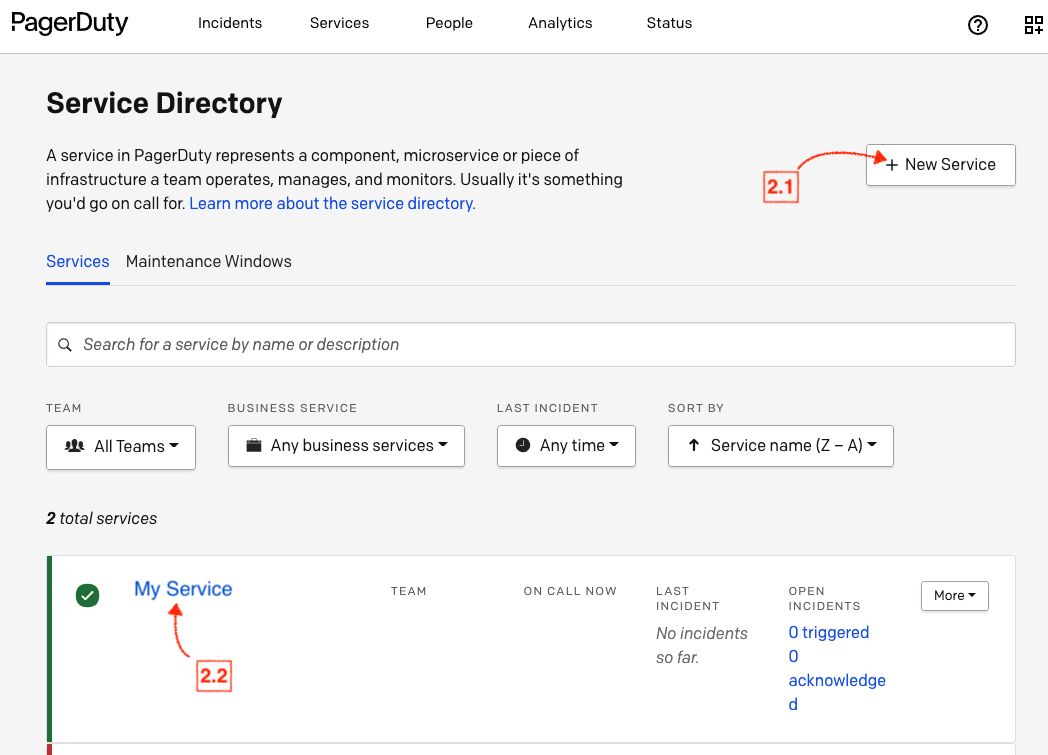Open the Status menu
The height and width of the screenshot is (755, 1048).
669,23
